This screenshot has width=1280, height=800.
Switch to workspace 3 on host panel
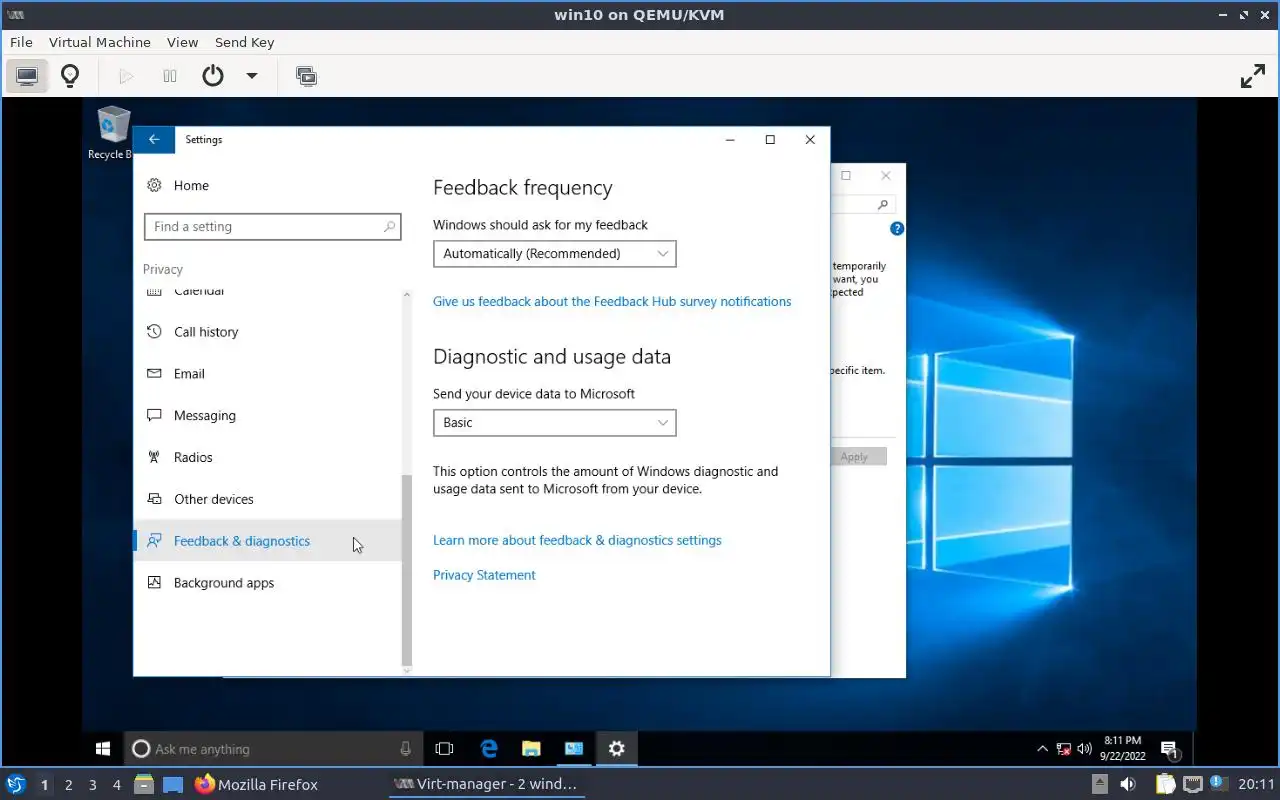[x=92, y=785]
